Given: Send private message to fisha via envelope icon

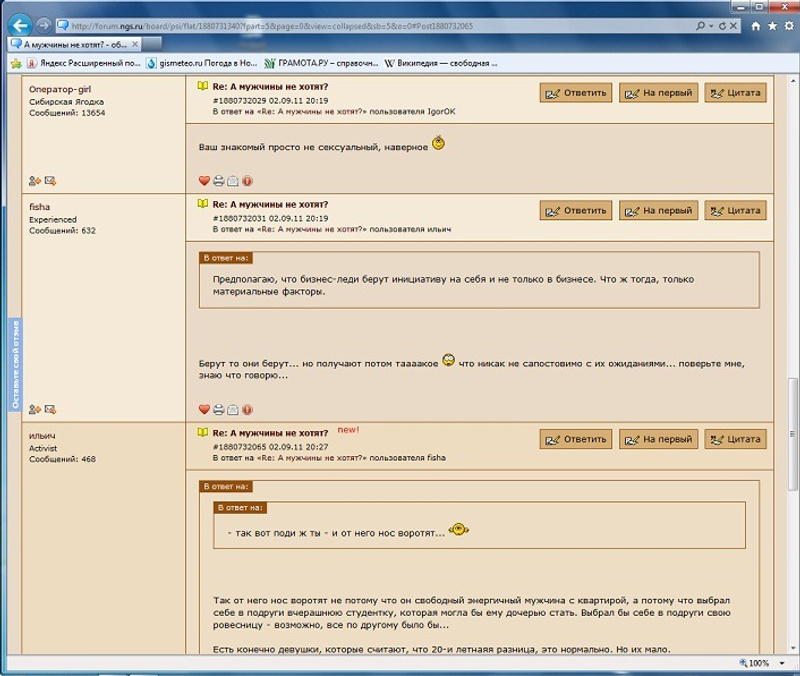Looking at the screenshot, I should (x=50, y=409).
